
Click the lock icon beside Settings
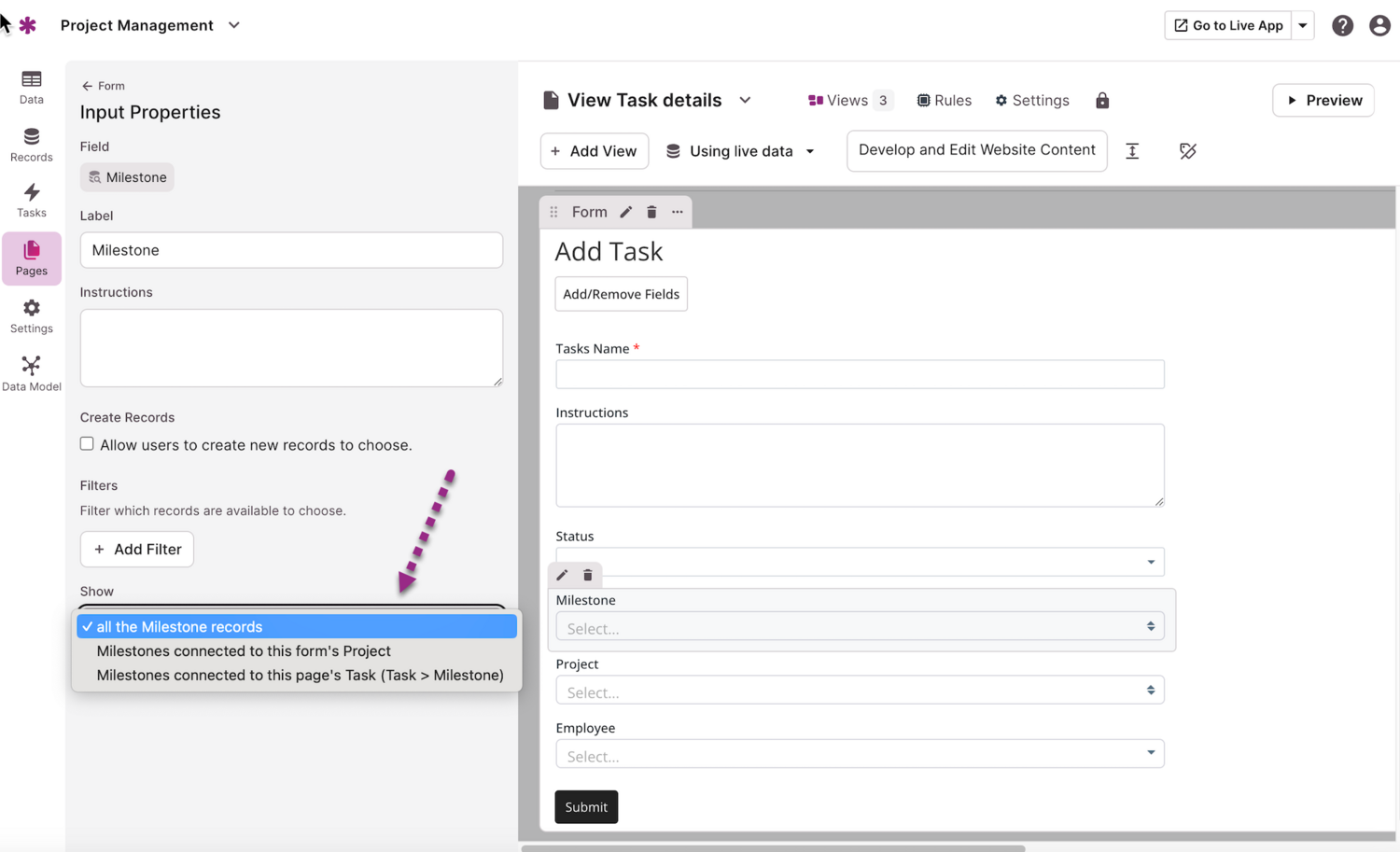pos(1102,101)
